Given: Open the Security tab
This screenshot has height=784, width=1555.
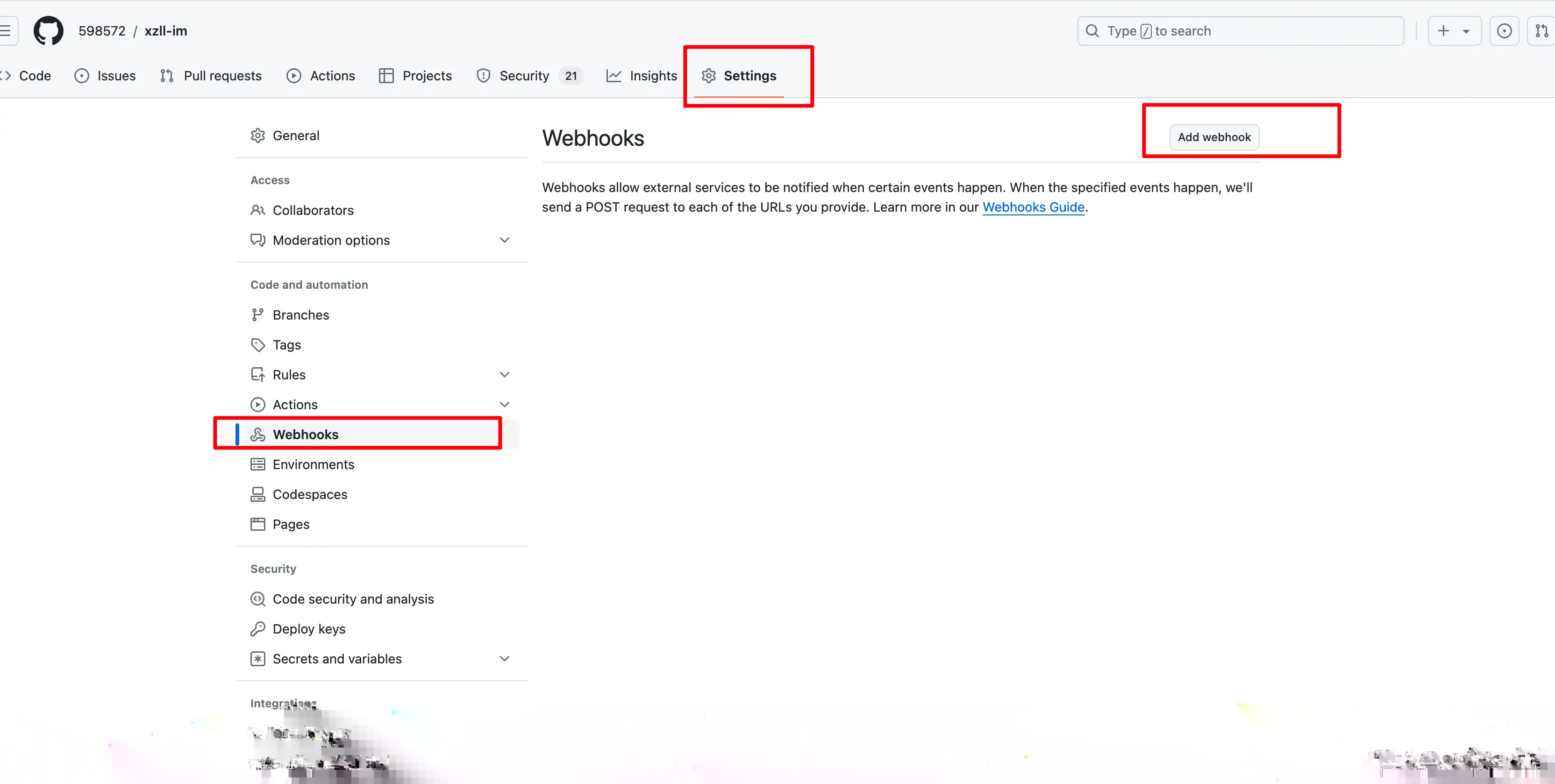Looking at the screenshot, I should point(529,75).
